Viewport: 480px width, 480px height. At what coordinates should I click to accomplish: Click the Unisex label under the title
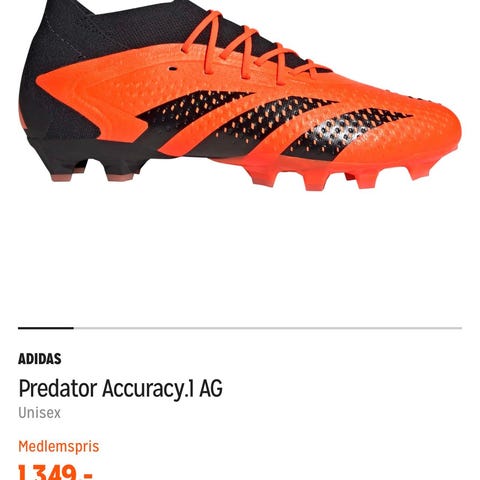click(x=39, y=413)
